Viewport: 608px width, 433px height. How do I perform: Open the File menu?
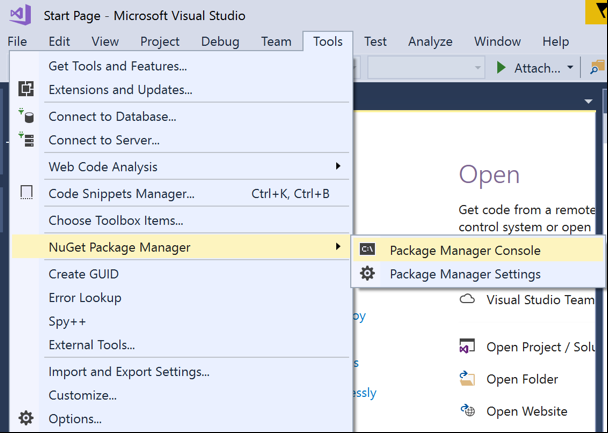pyautogui.click(x=17, y=41)
